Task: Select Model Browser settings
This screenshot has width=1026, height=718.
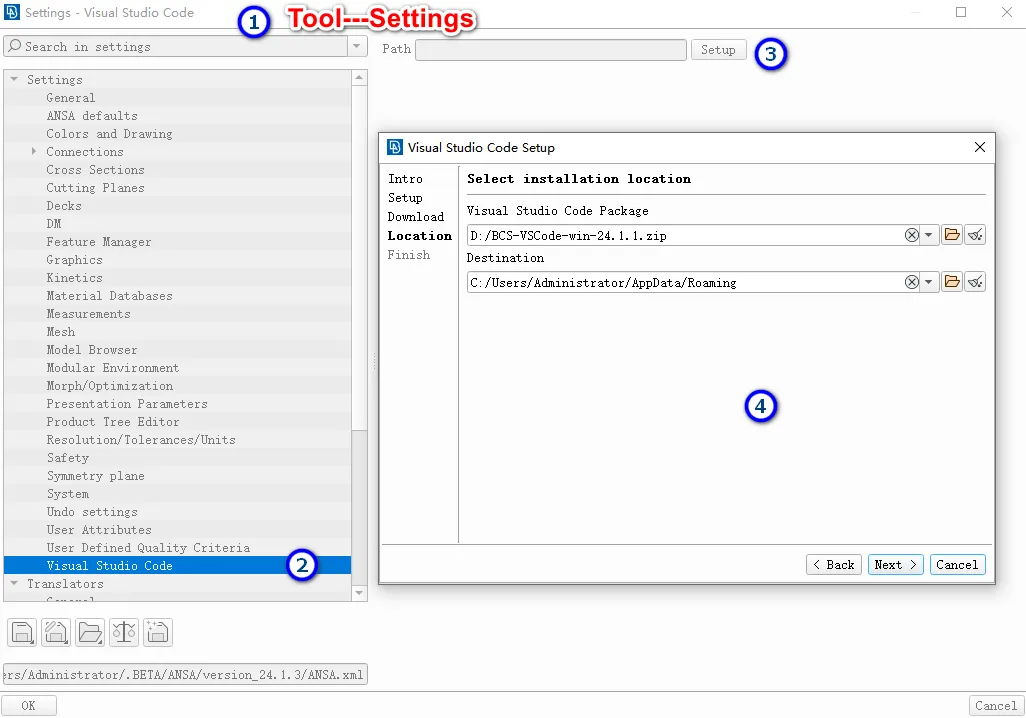Action: 92,350
